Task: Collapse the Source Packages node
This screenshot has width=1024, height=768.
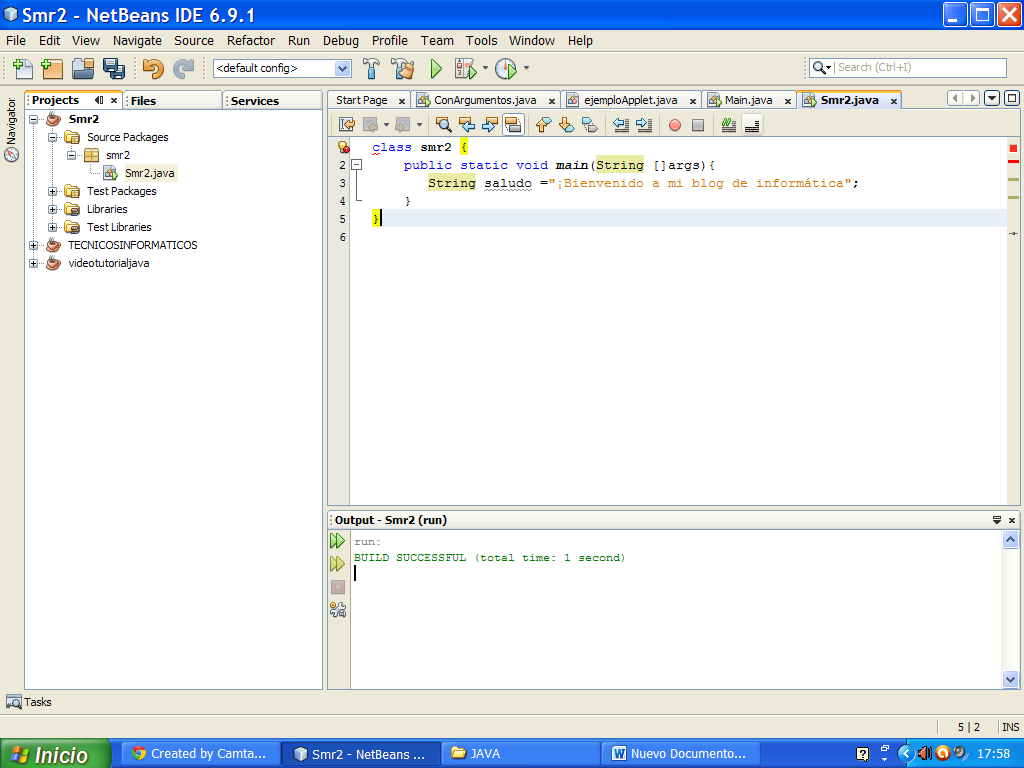Action: 52,137
